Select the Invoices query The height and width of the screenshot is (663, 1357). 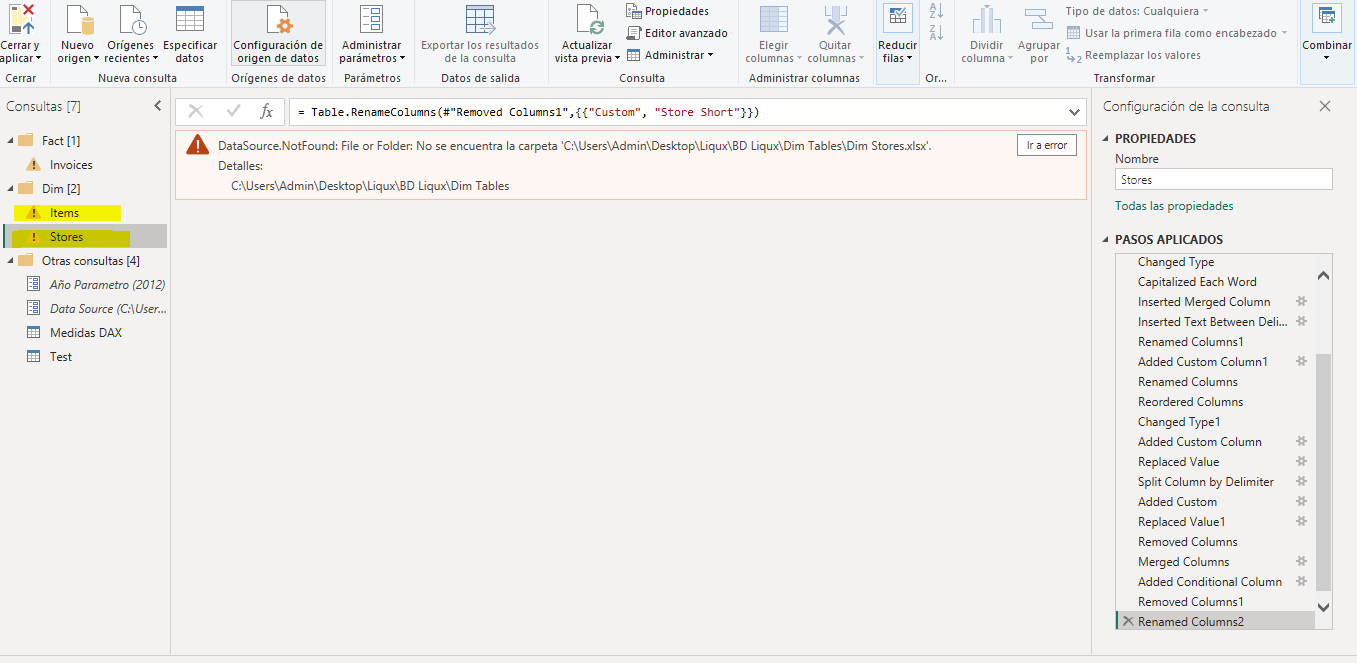[x=71, y=165]
